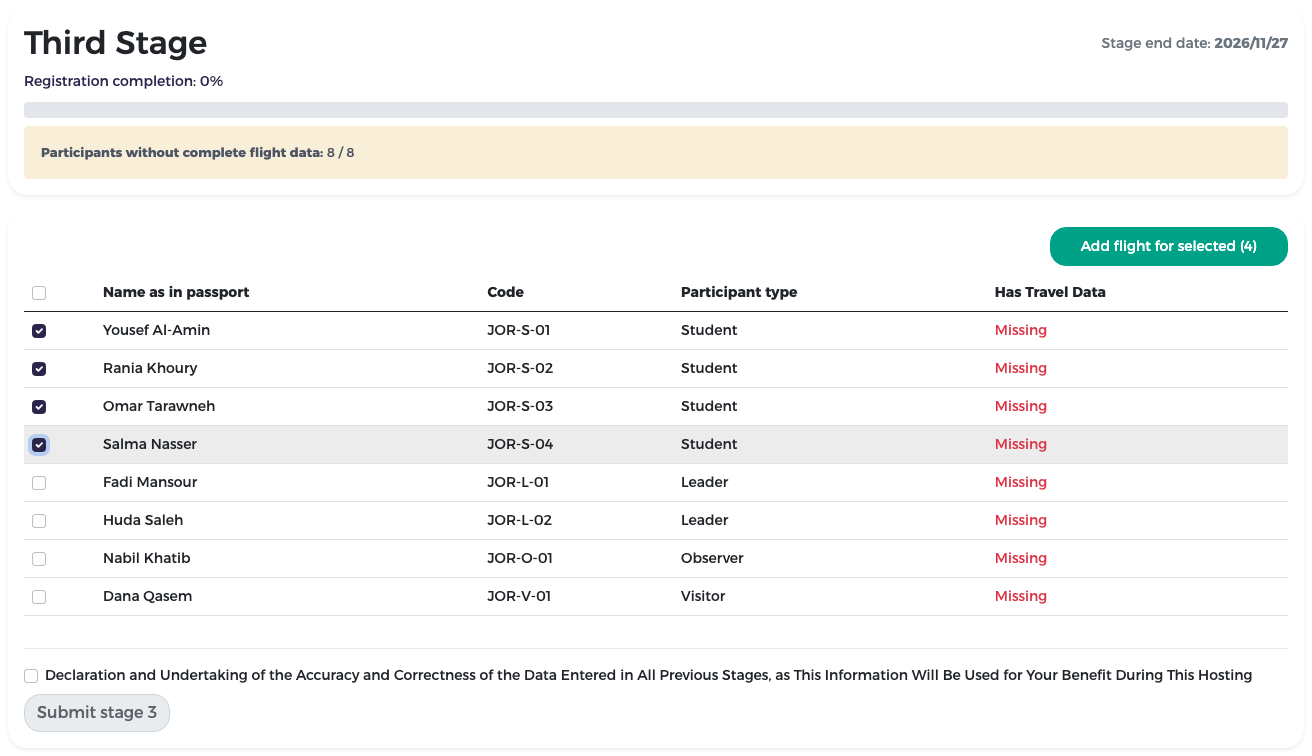
Task: Toggle the select-all checkbox in table header
Action: pyautogui.click(x=39, y=293)
